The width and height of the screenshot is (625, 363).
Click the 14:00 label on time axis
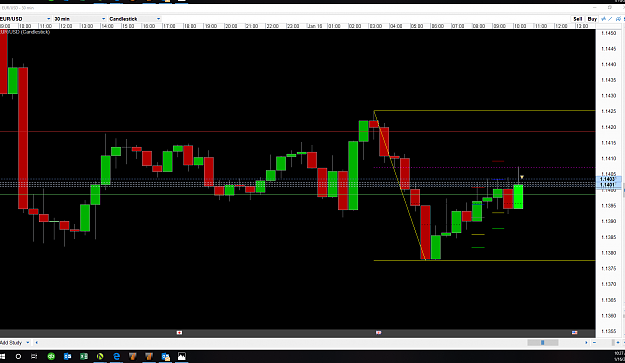pyautogui.click(x=107, y=26)
